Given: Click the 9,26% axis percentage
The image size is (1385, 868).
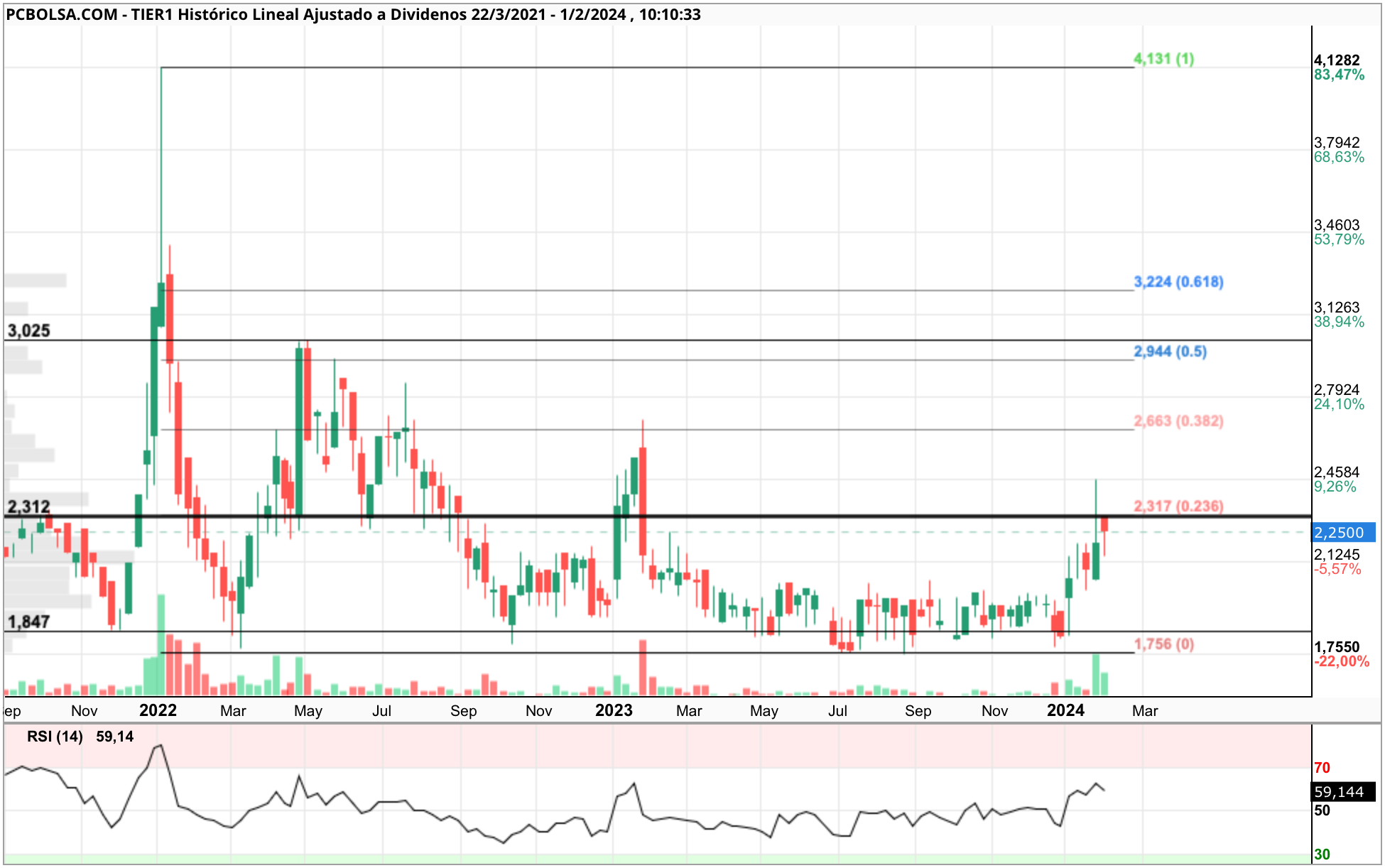Looking at the screenshot, I should pyautogui.click(x=1335, y=487).
